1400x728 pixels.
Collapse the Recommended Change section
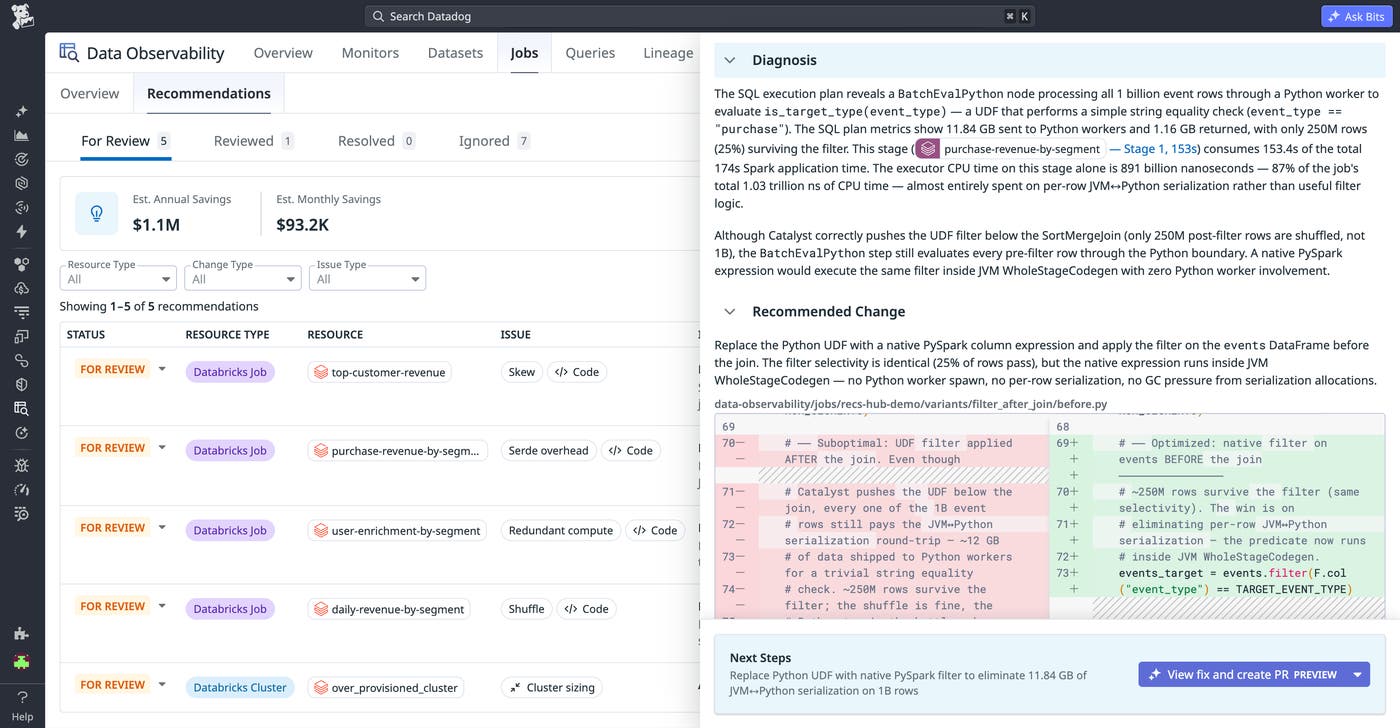coord(730,312)
